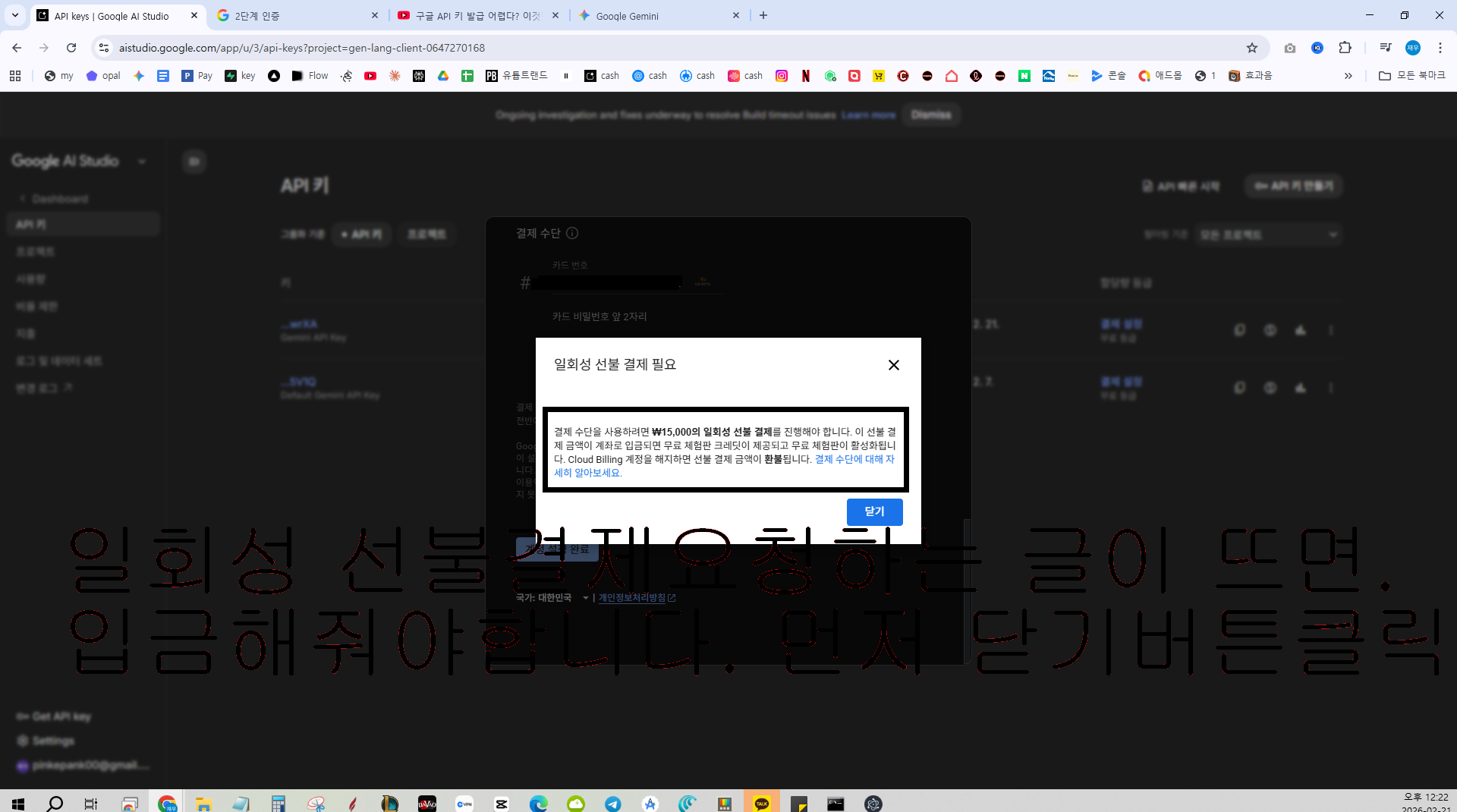Open the opal bookmark
The height and width of the screenshot is (812, 1457).
(x=103, y=76)
